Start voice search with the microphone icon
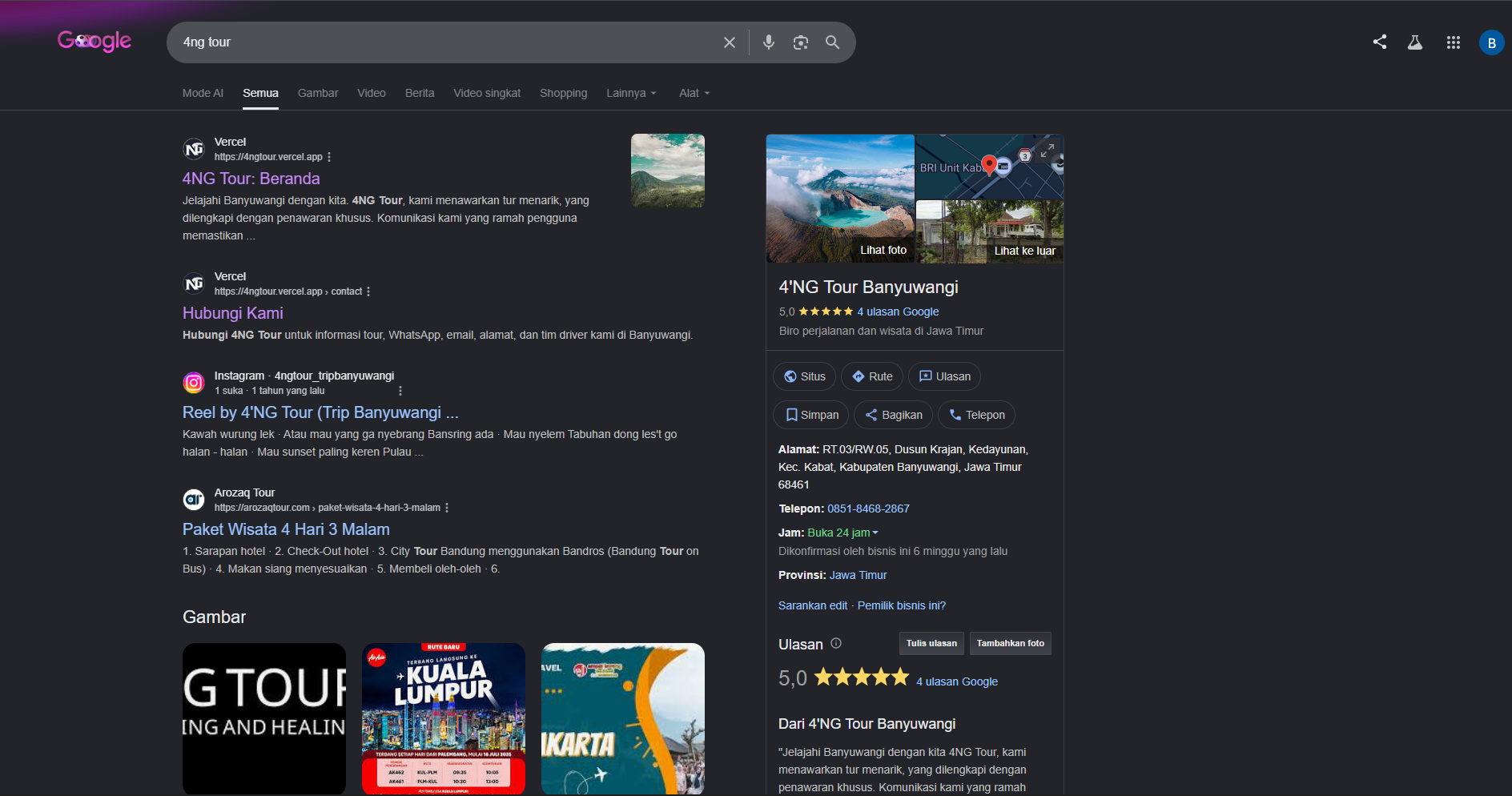 (x=769, y=42)
